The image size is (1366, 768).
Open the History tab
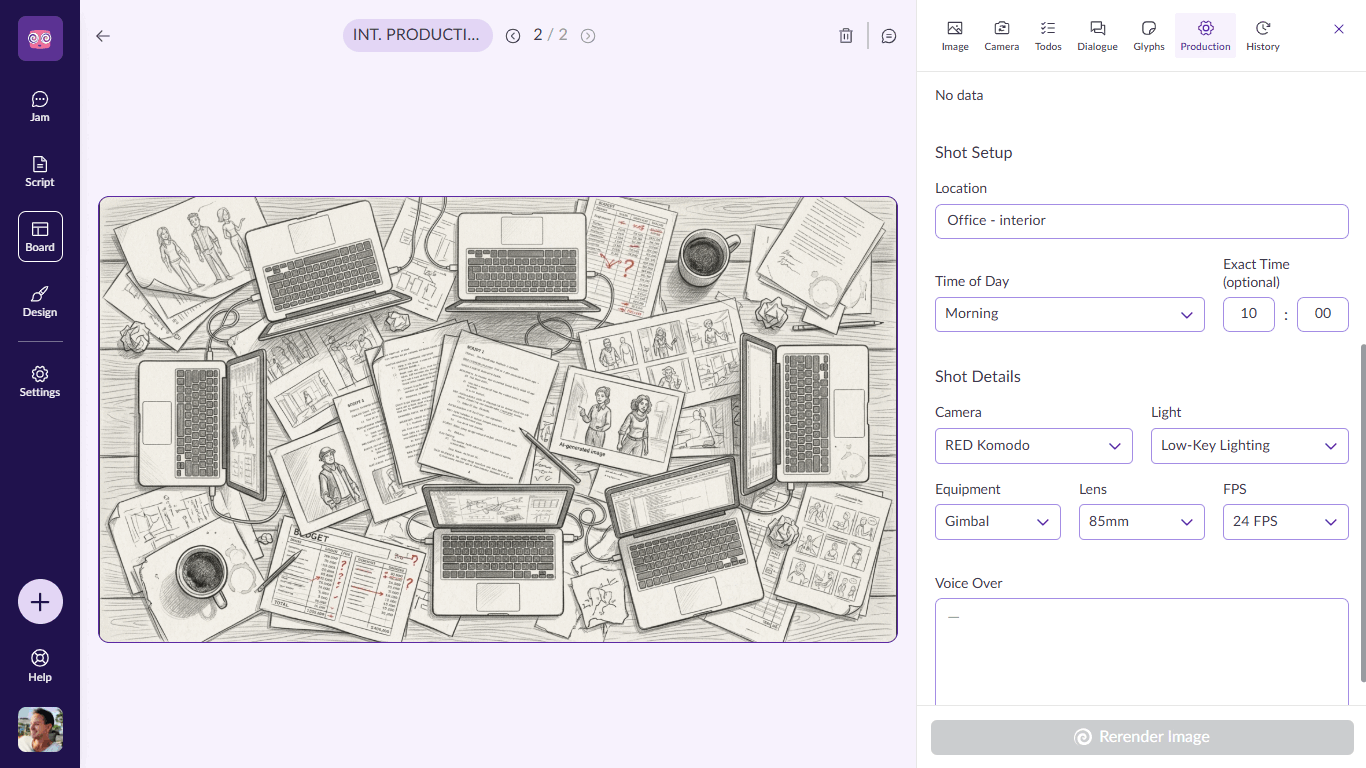1263,36
